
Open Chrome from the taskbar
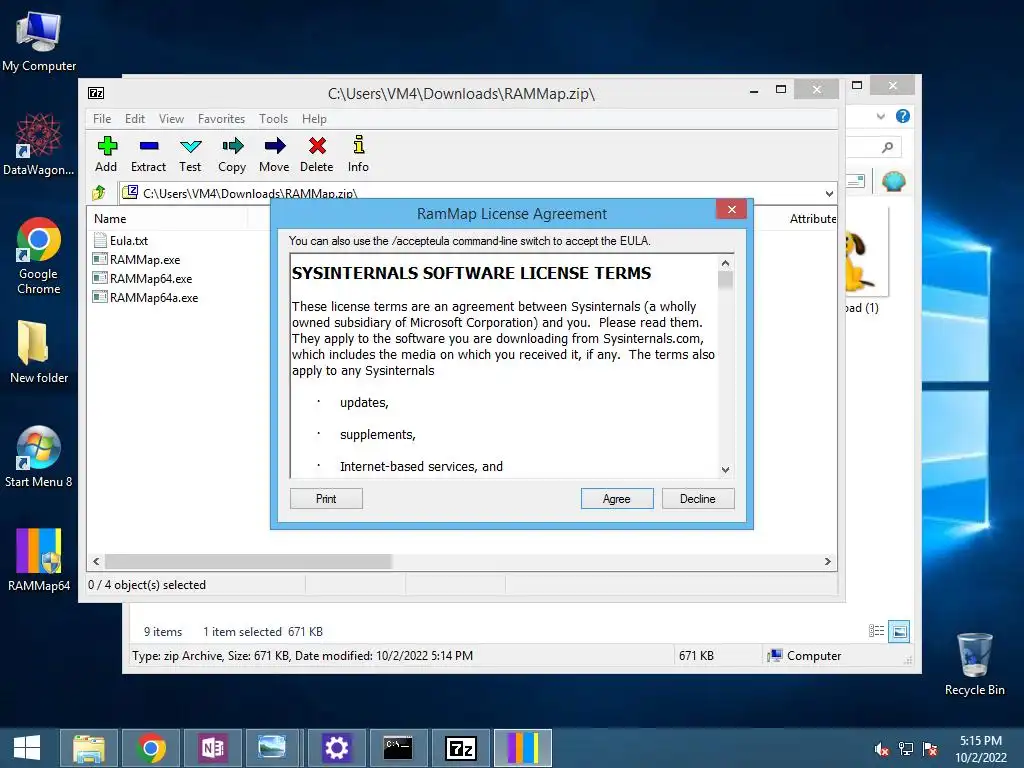point(151,748)
